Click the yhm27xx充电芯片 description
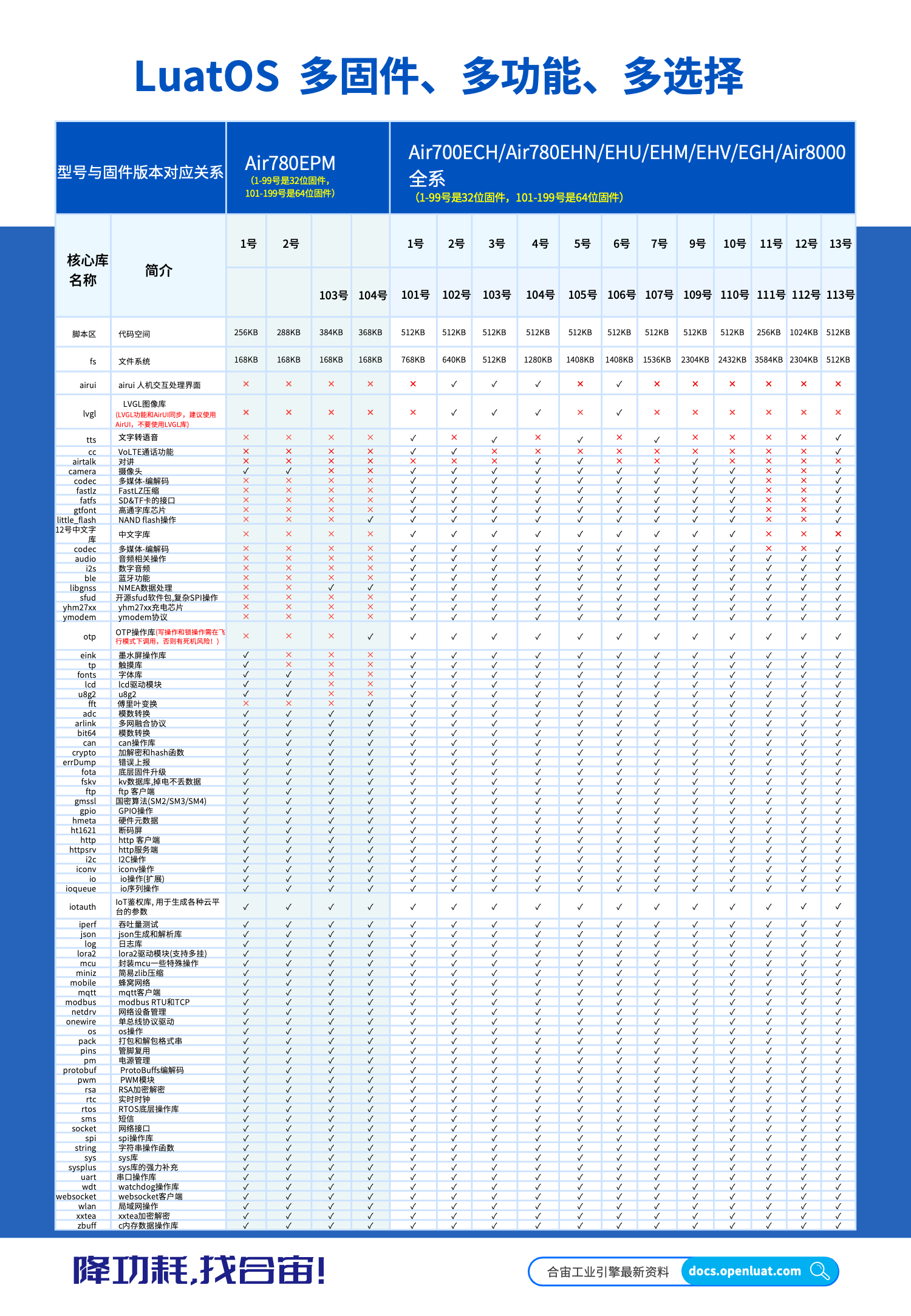The image size is (911, 1316). coord(151,607)
